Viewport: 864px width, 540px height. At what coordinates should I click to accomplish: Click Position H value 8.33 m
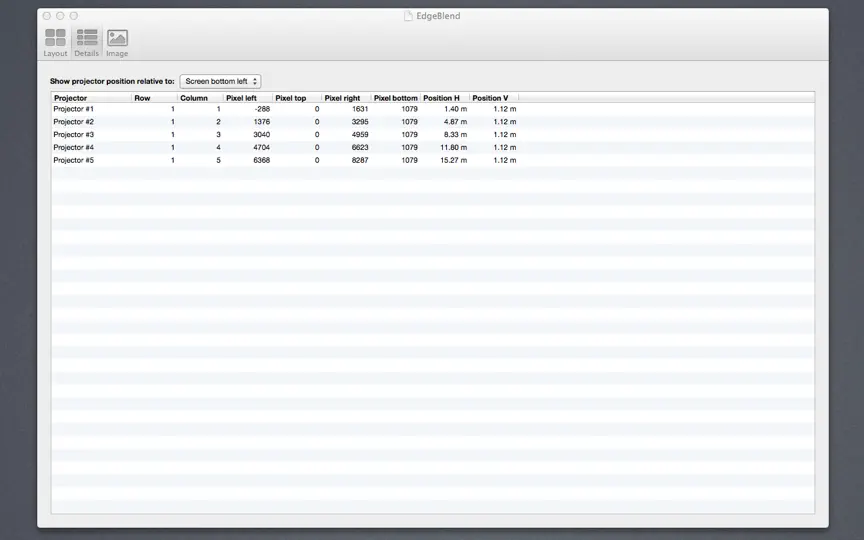click(456, 134)
